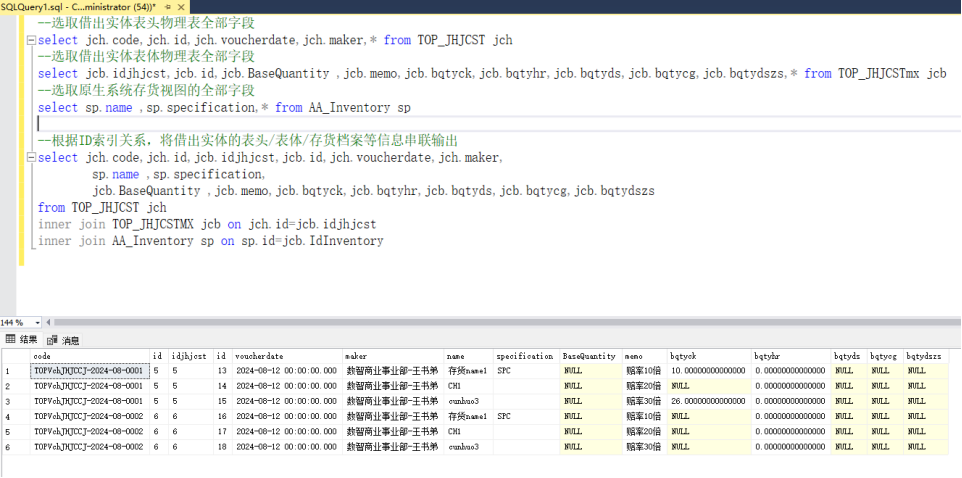
Task: Click memo cell 赔率10倍 in row 1
Action: tap(645, 371)
